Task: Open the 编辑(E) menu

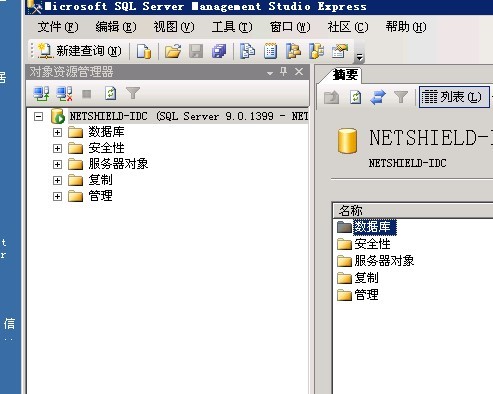Action: [x=116, y=27]
